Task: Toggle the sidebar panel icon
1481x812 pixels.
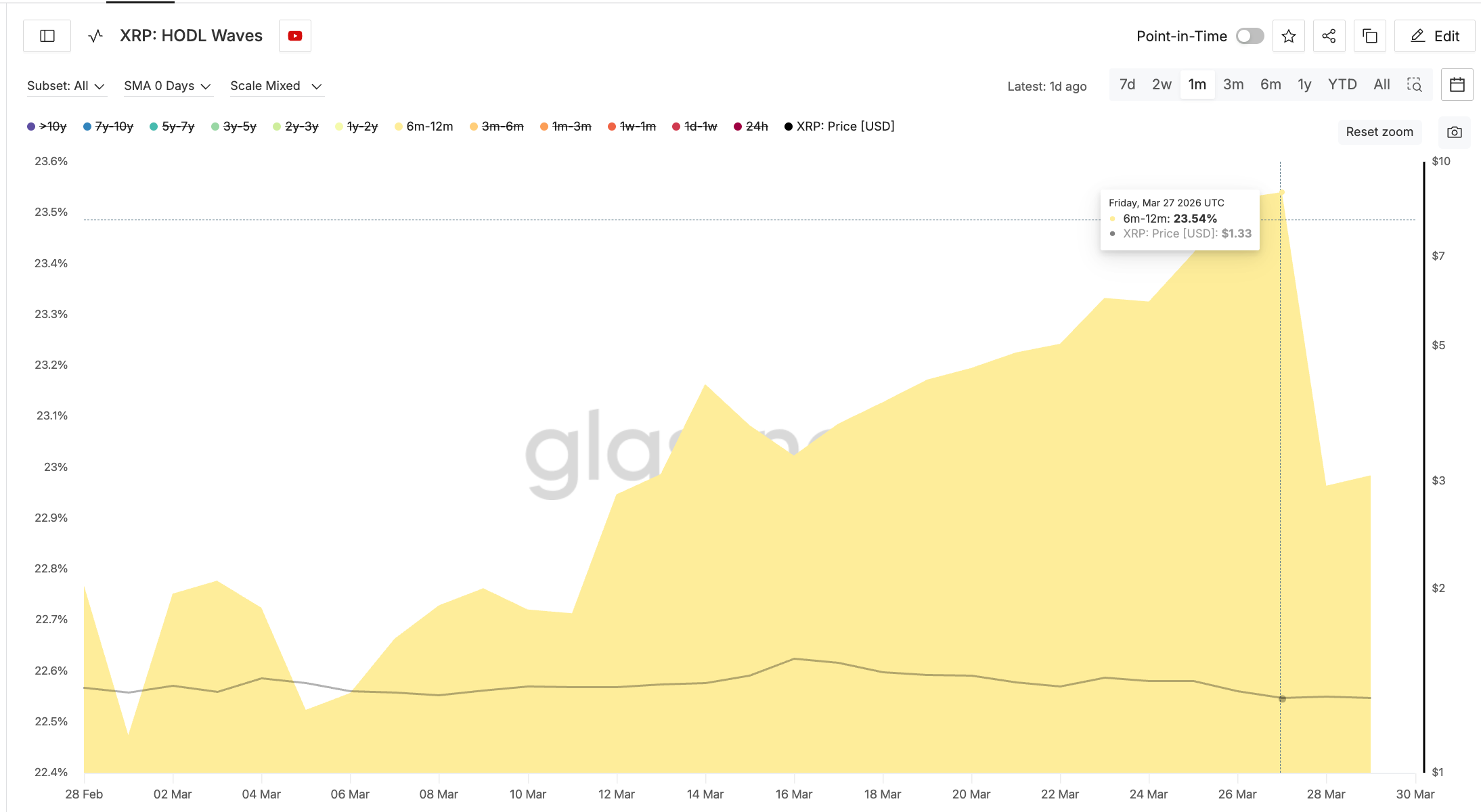Action: point(47,36)
